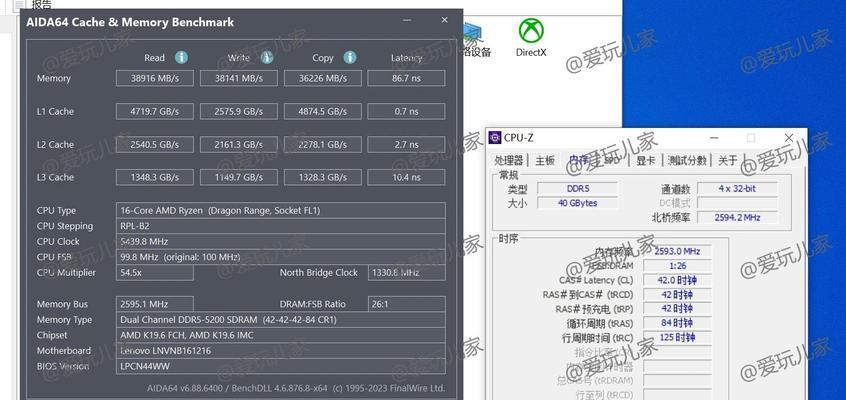Click Memory Latency value 86.7 ns
Viewport: 846px width, 400px height.
(406, 78)
